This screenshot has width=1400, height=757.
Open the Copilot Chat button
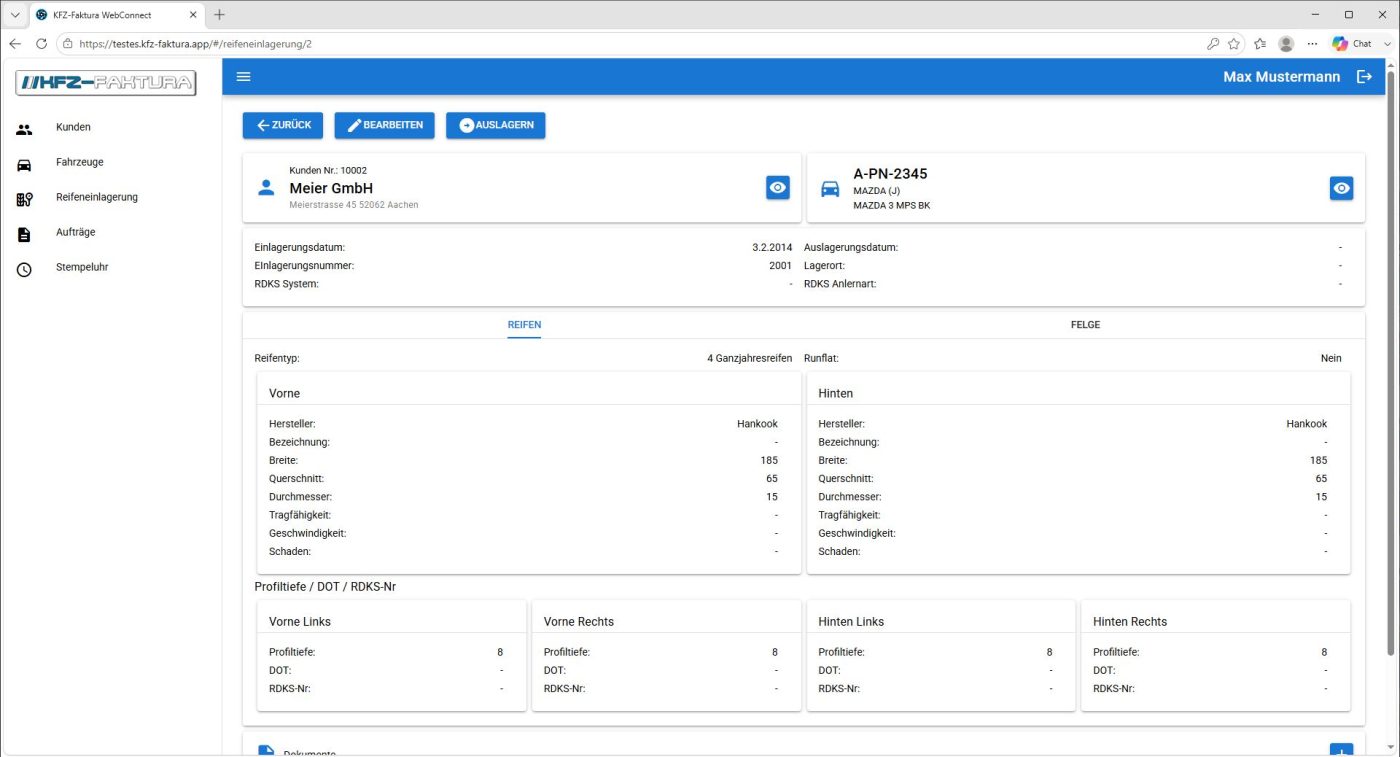(1352, 44)
